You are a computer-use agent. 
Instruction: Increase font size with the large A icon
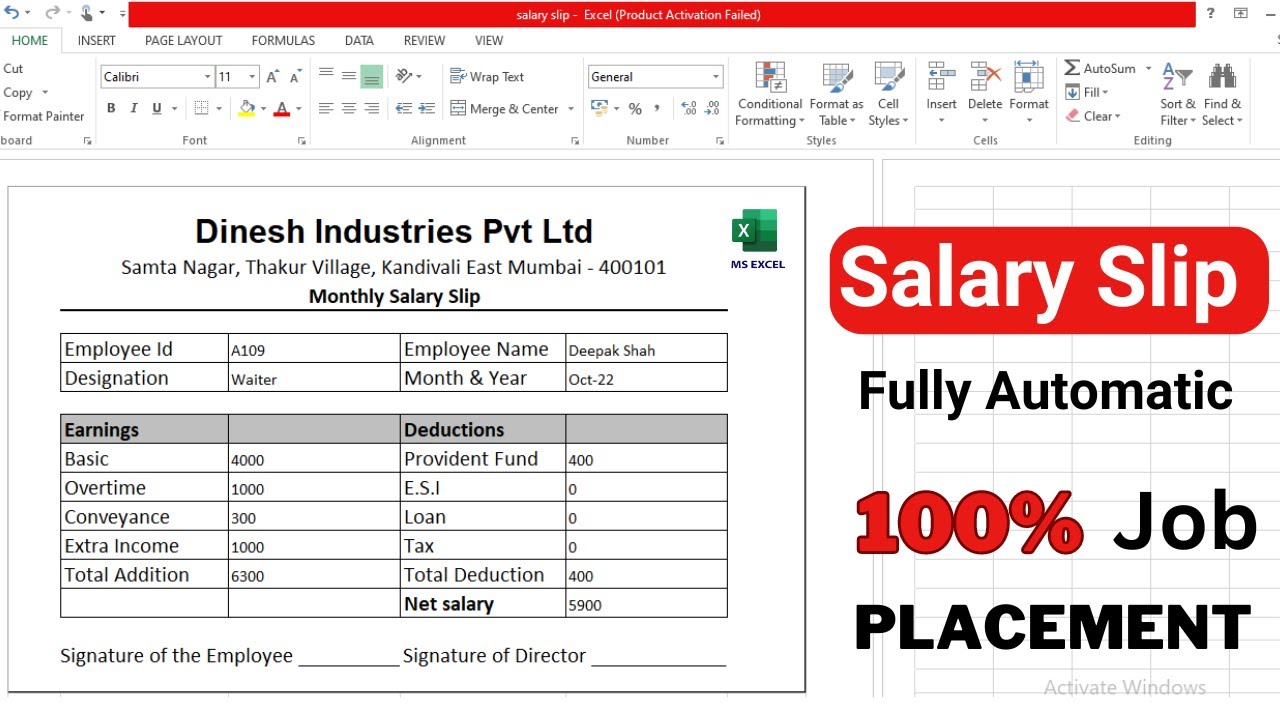pyautogui.click(x=272, y=77)
